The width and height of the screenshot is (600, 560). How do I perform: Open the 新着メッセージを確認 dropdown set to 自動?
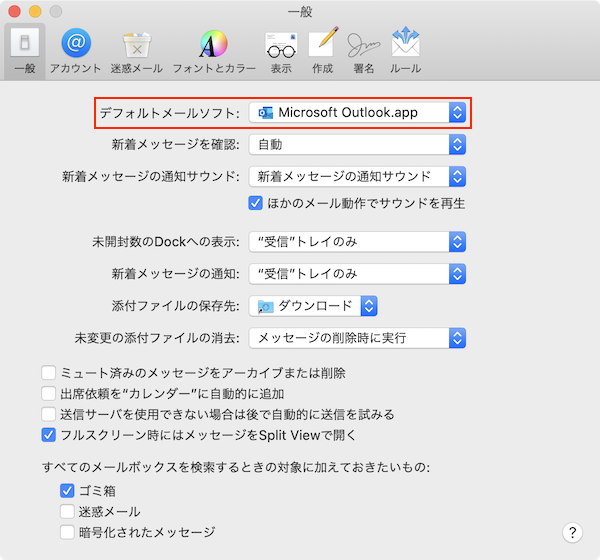coord(357,145)
